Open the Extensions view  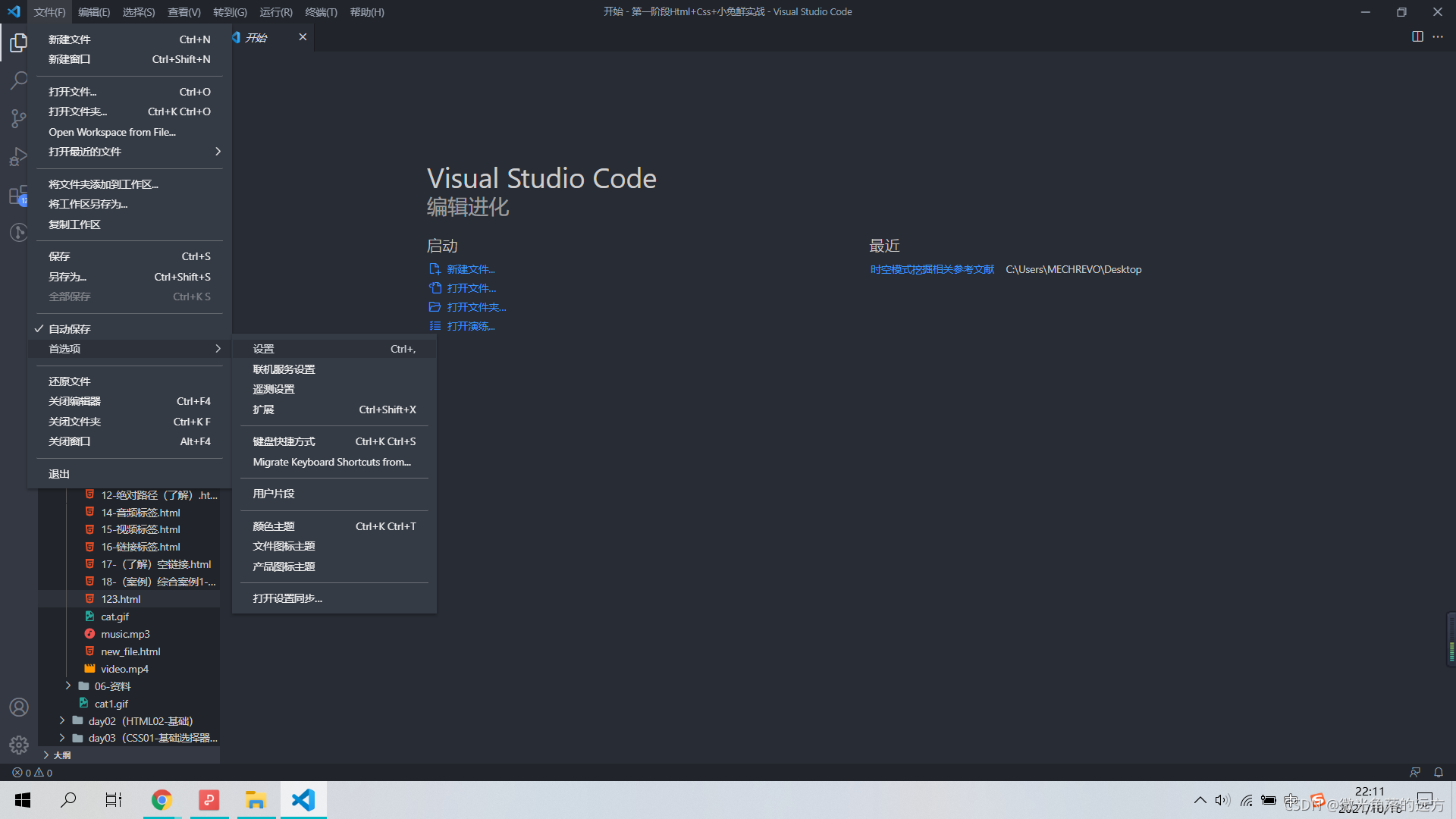(x=18, y=195)
